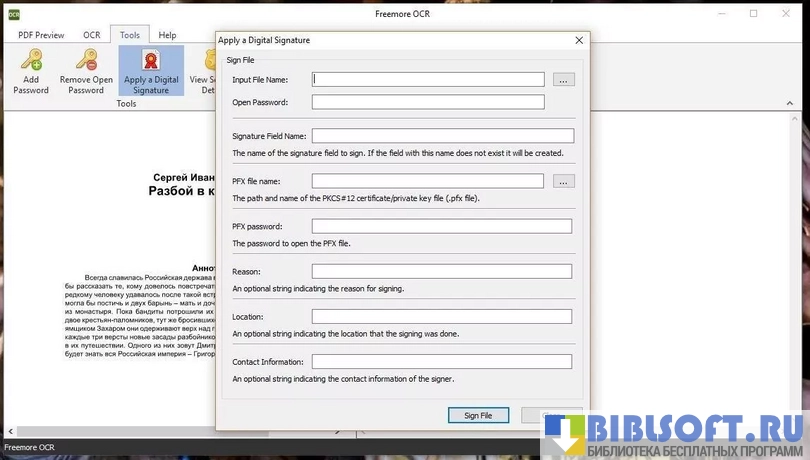The width and height of the screenshot is (810, 460).
Task: Close the Apply a Digital Signature dialog
Action: click(x=579, y=40)
